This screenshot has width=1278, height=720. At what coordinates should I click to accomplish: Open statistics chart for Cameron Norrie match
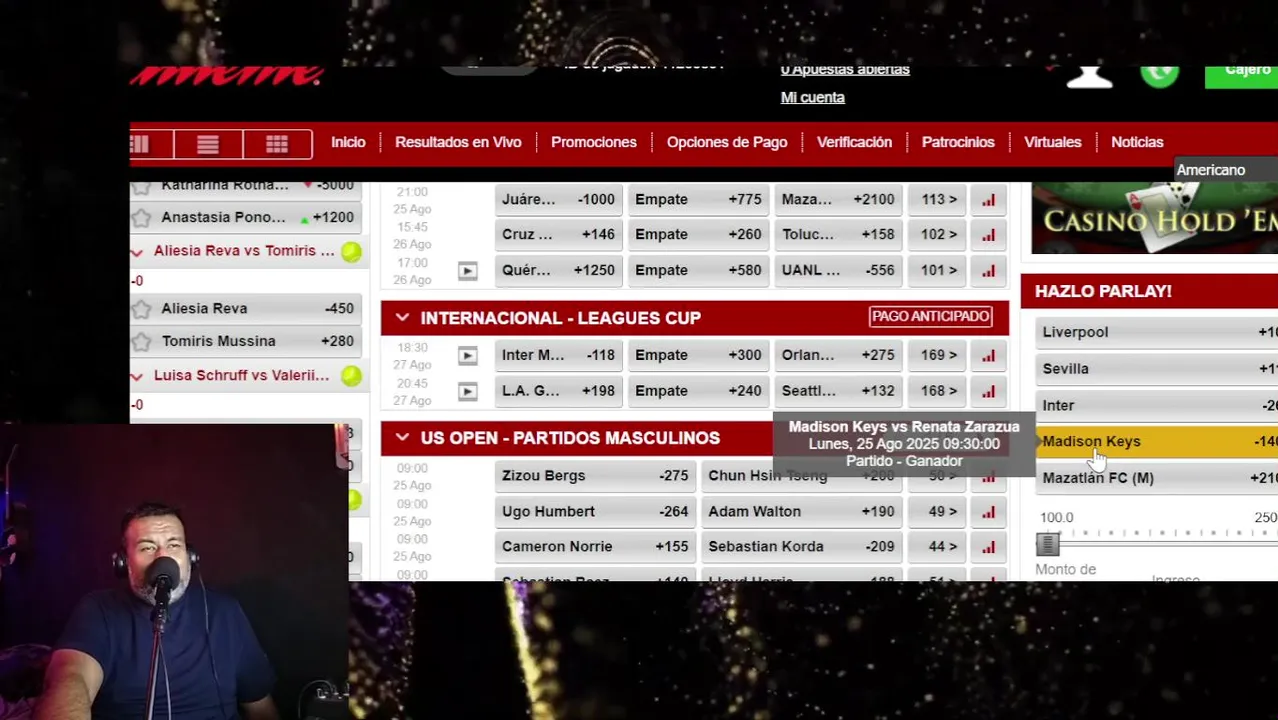988,547
